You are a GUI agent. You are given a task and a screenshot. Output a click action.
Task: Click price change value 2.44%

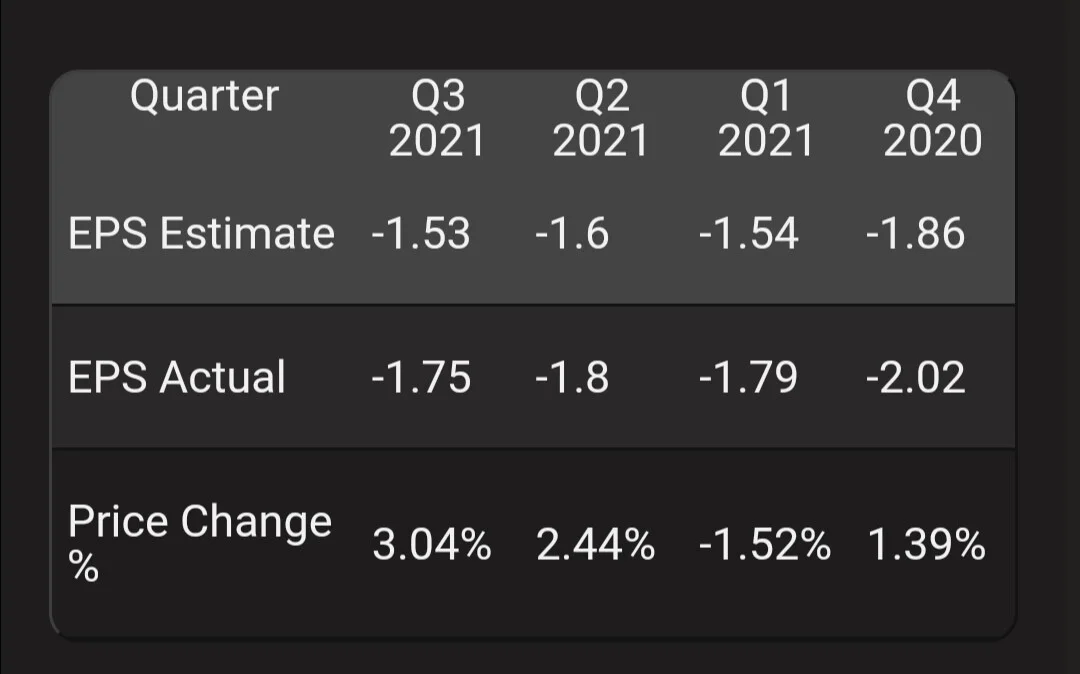[596, 545]
